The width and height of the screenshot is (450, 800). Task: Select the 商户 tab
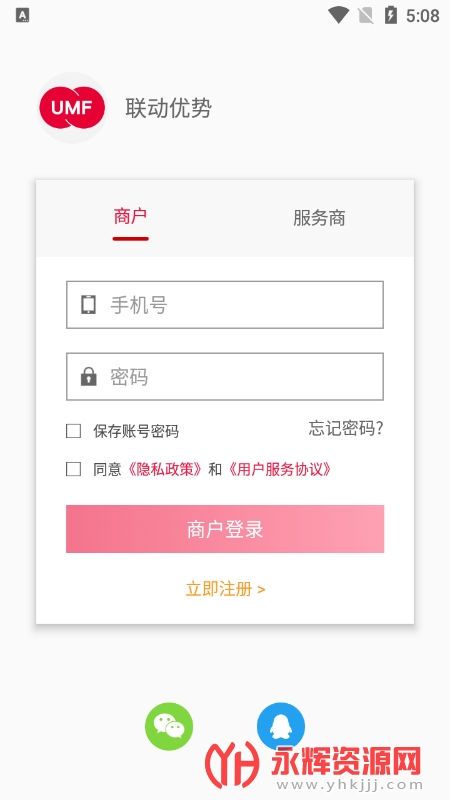[x=131, y=216]
